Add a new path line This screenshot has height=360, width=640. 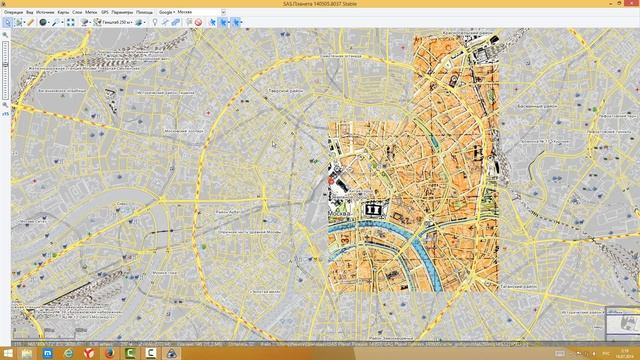[x=165, y=22]
